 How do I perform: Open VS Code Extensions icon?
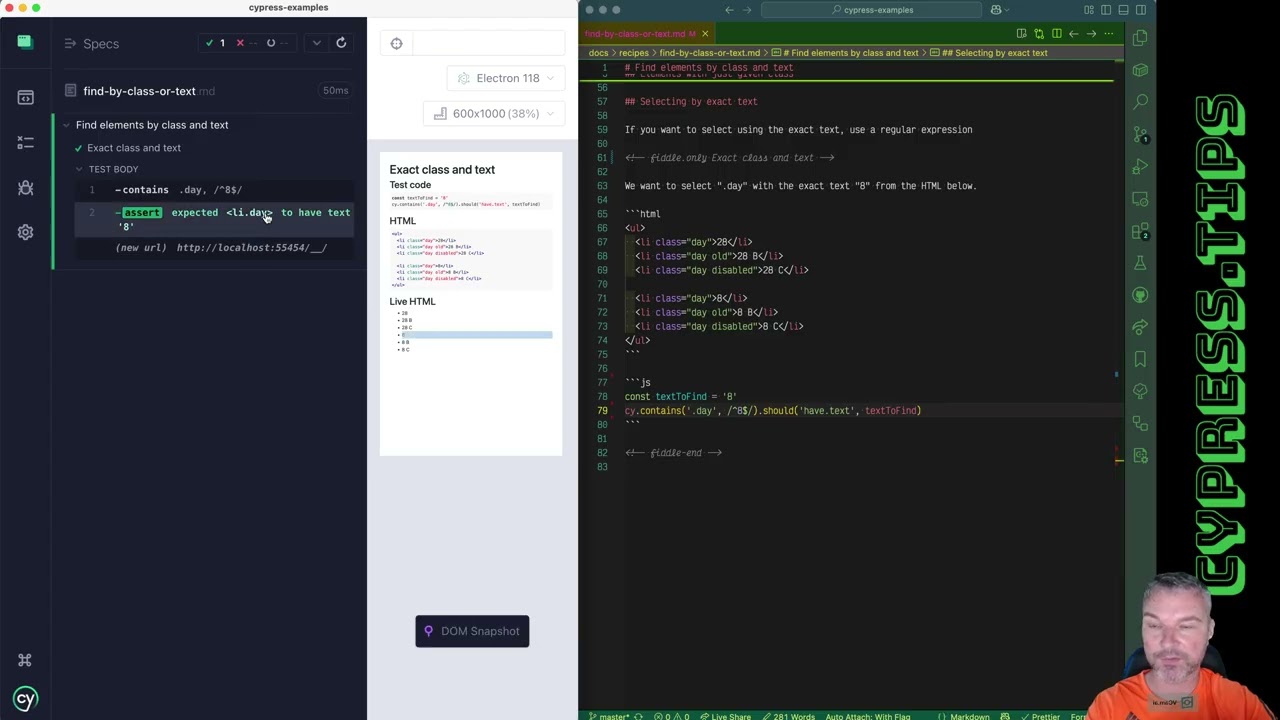1140,231
